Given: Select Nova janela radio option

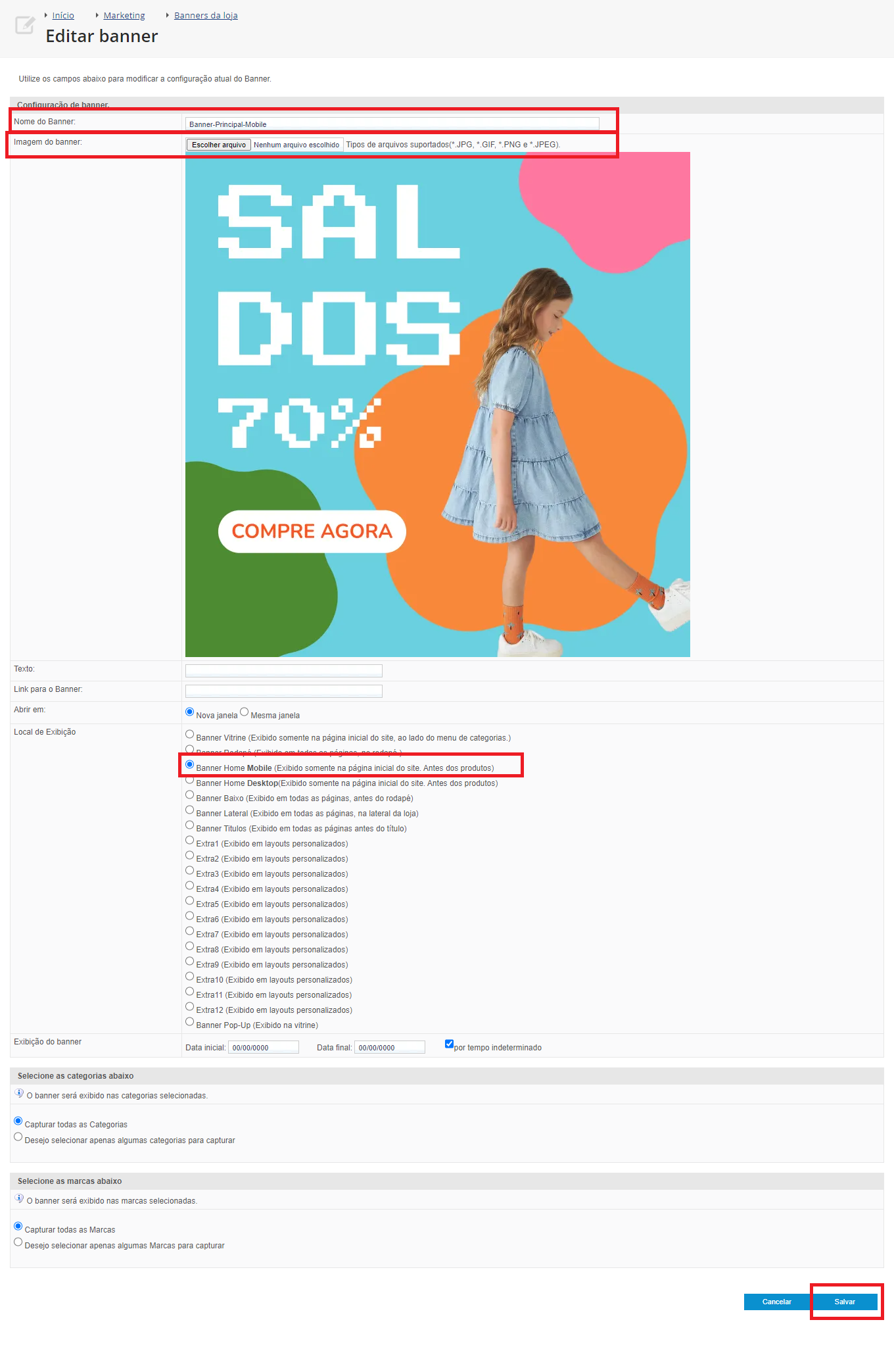Looking at the screenshot, I should (x=190, y=712).
